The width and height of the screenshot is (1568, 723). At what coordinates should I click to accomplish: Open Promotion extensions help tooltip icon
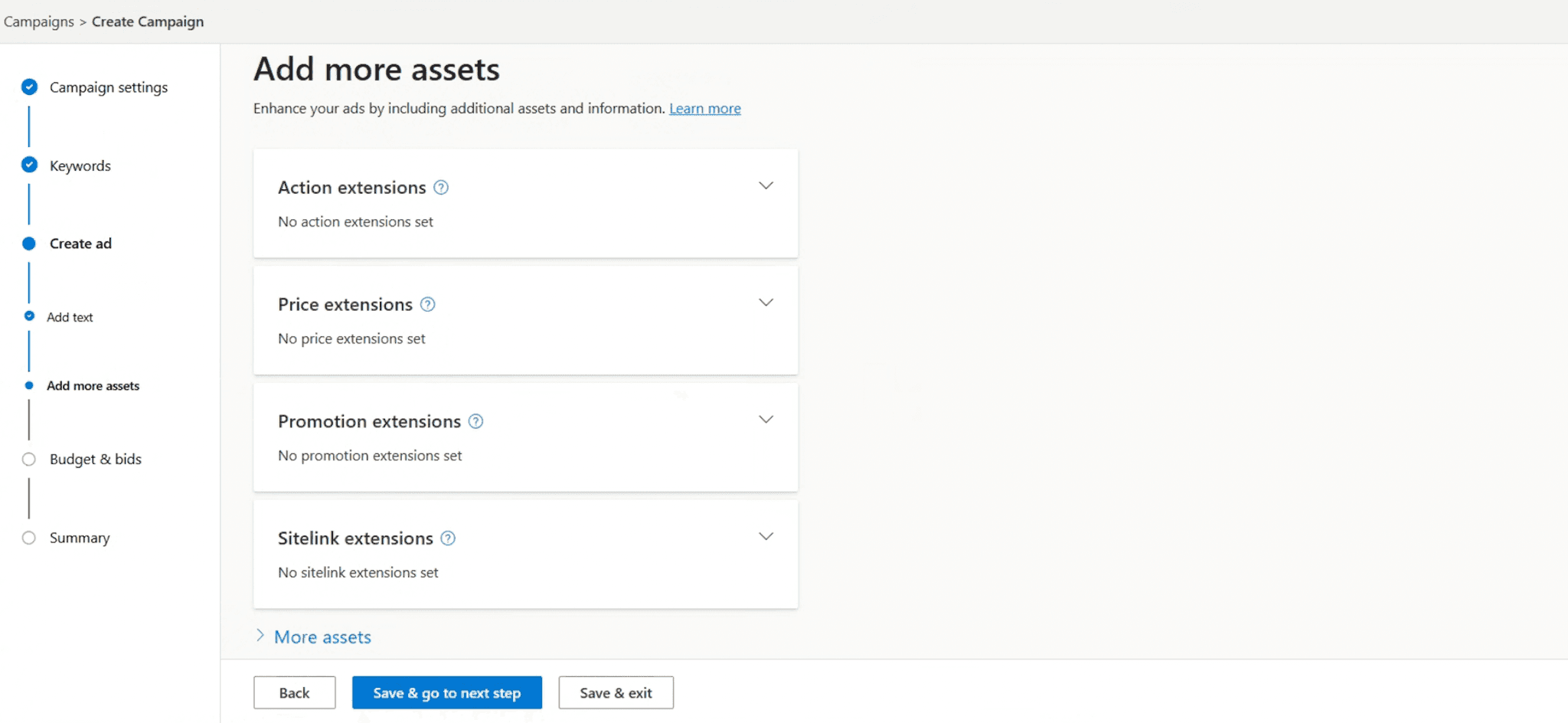(x=475, y=422)
